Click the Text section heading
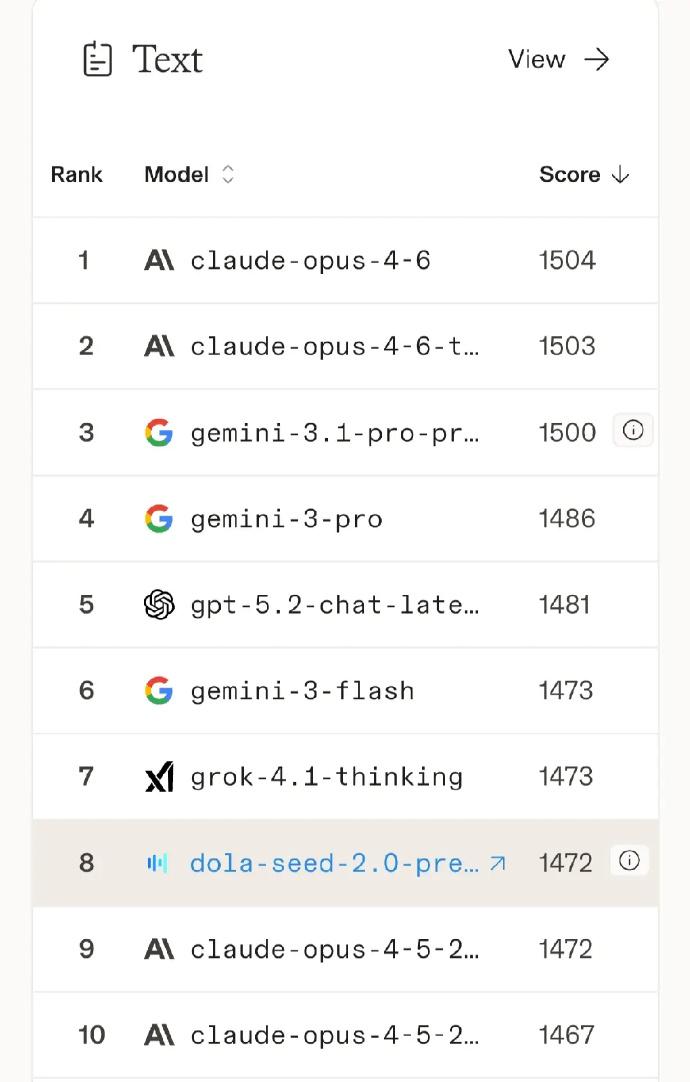Screen dimensions: 690x1082 (x=167, y=60)
